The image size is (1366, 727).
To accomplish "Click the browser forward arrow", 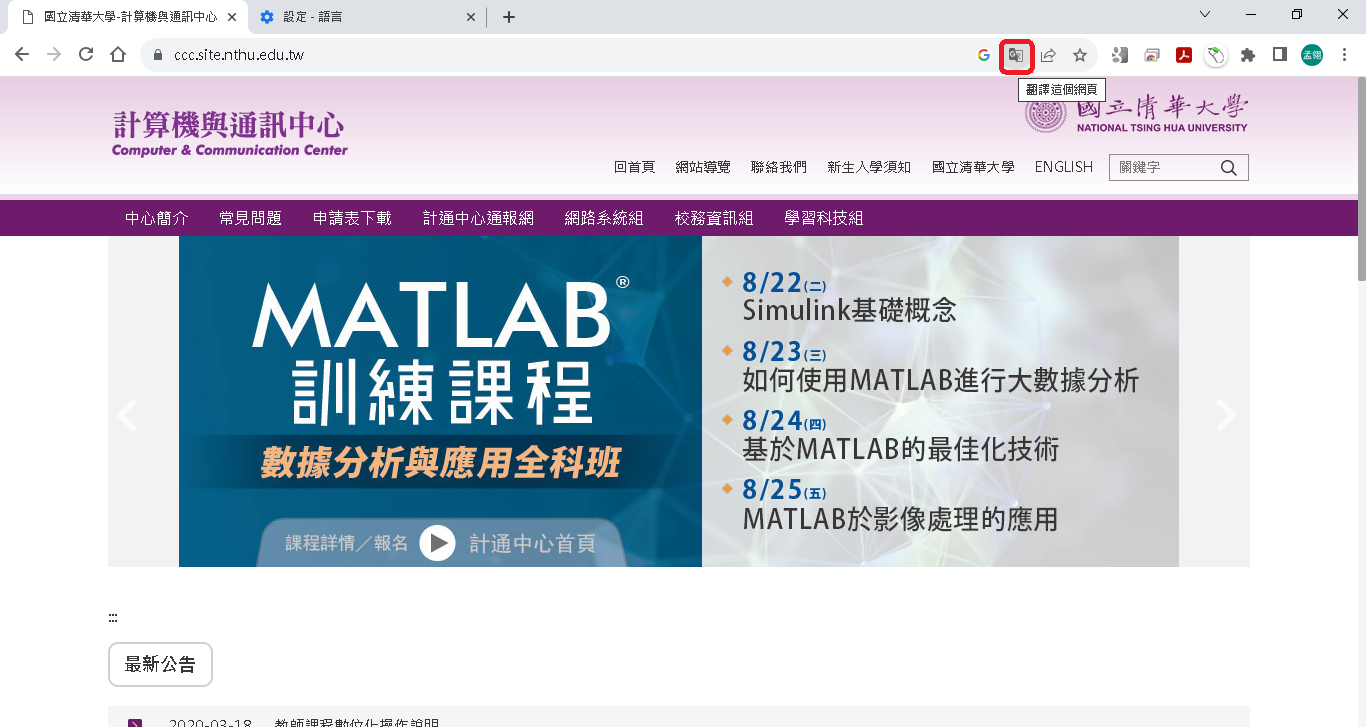I will coord(54,54).
